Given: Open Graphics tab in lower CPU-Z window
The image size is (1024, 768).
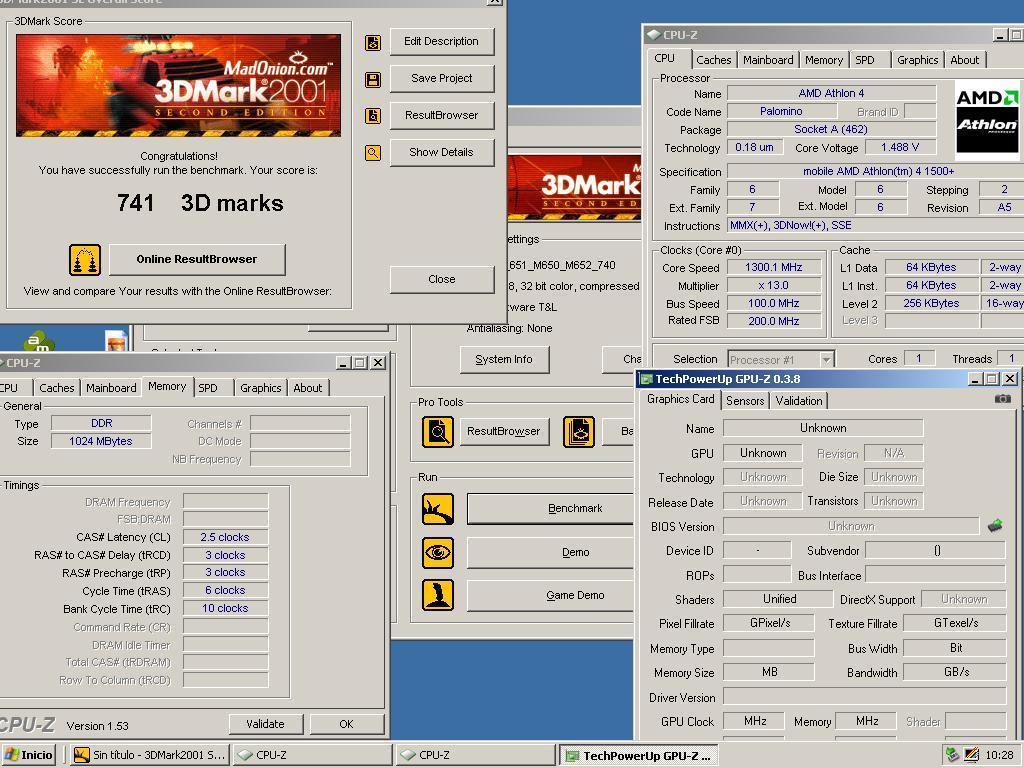Looking at the screenshot, I should pos(260,388).
